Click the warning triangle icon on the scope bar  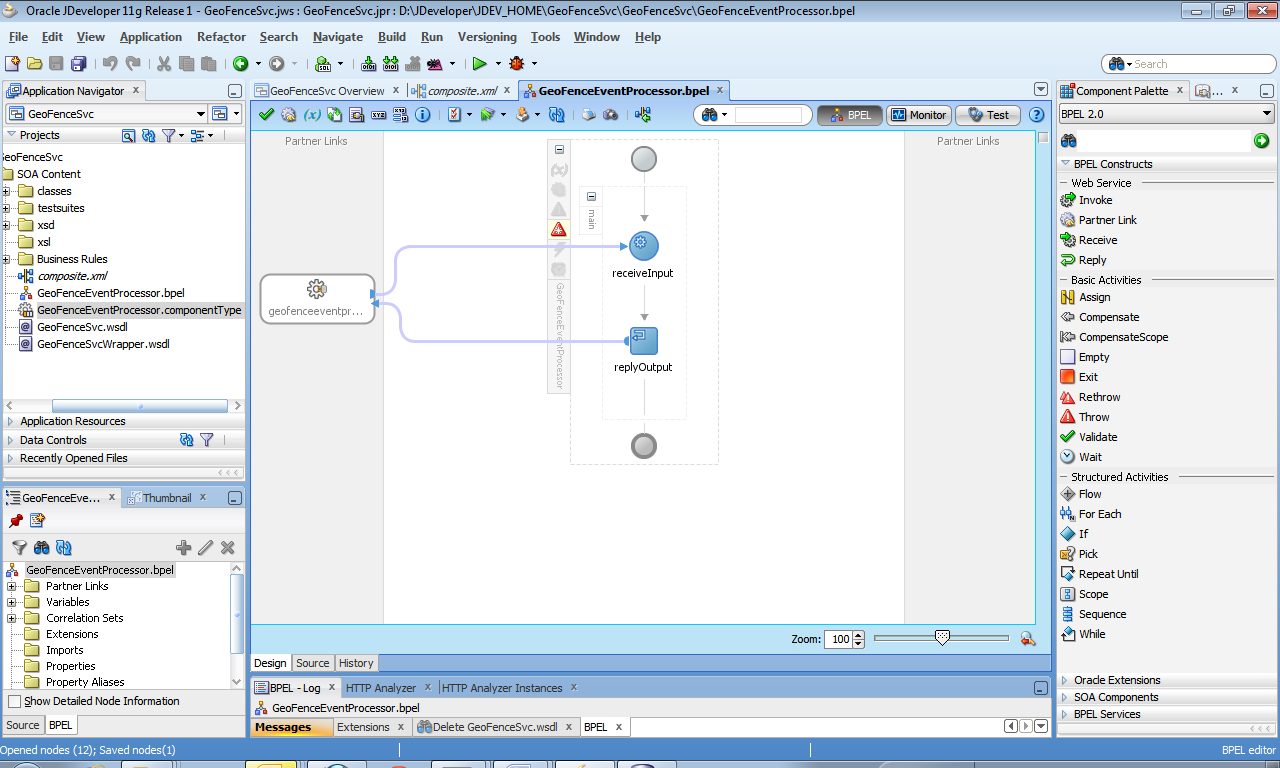click(558, 229)
